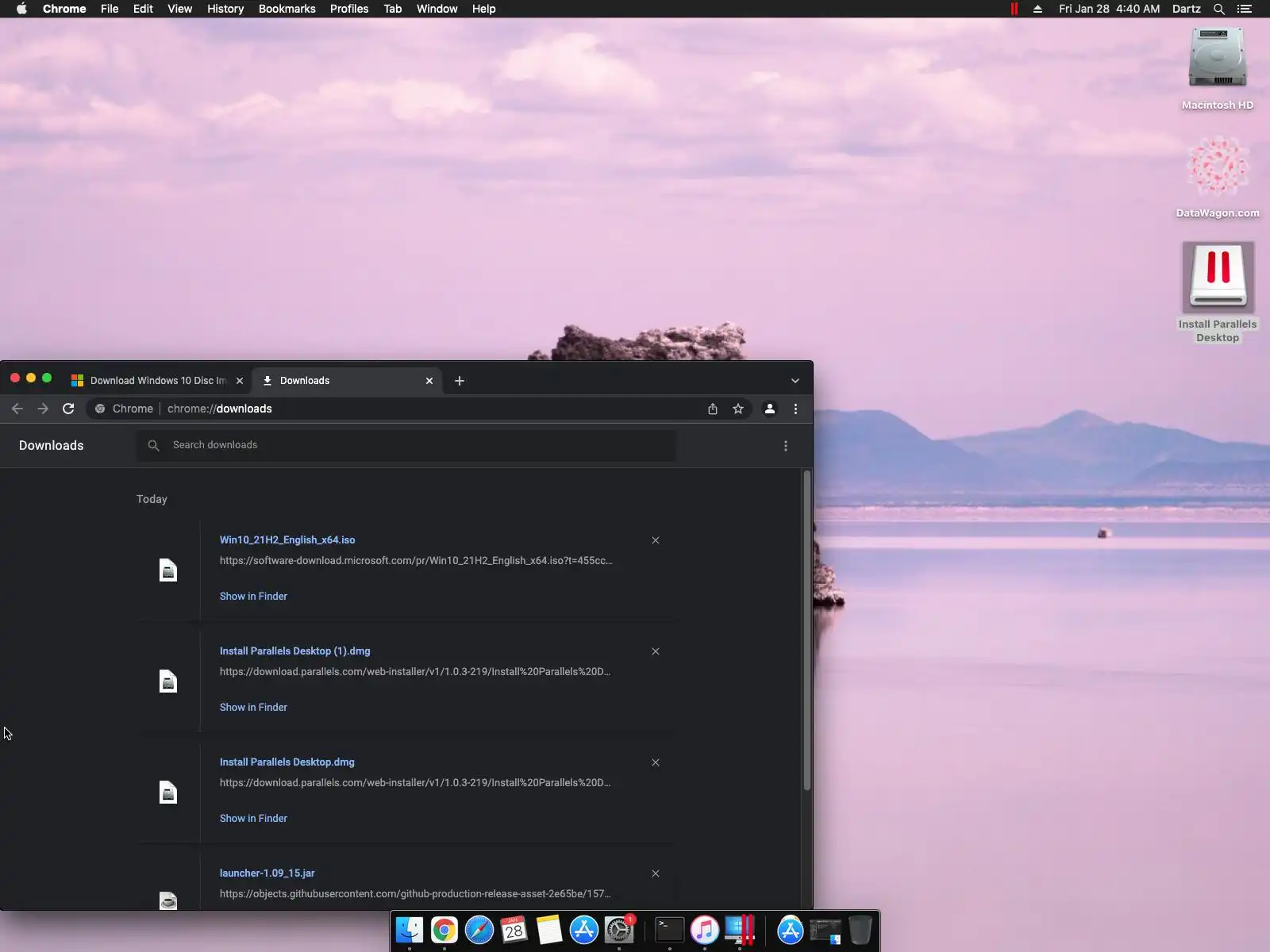The height and width of the screenshot is (952, 1270).
Task: Click the eject icon in the menu bar
Action: tap(1037, 9)
